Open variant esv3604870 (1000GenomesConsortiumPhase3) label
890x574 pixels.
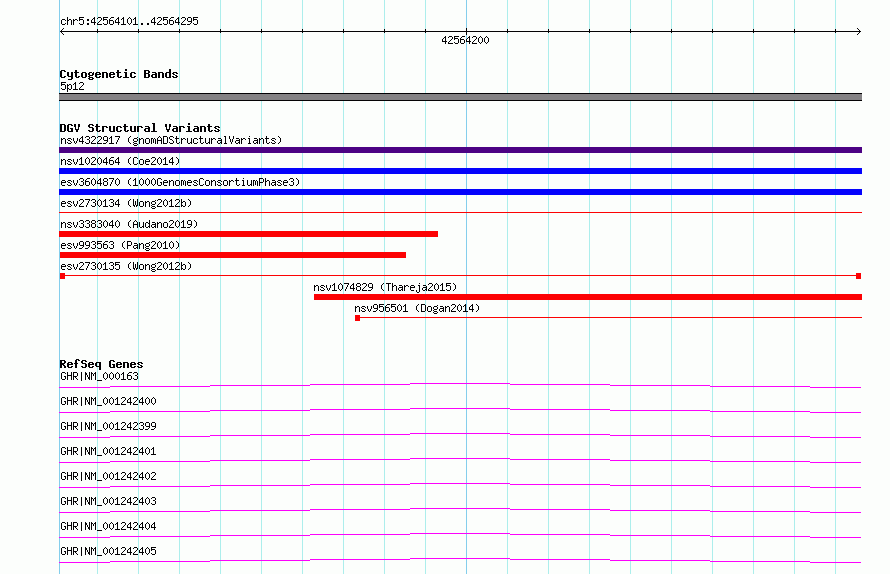point(180,182)
